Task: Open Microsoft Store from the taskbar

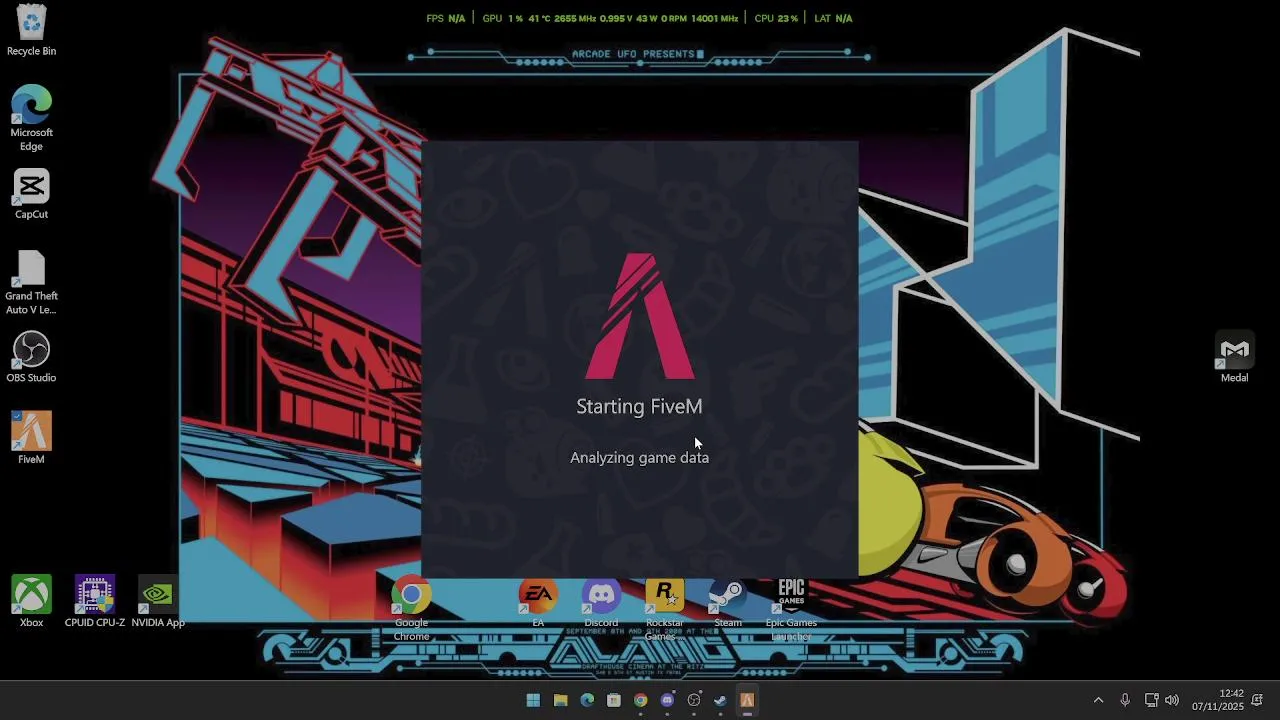Action: click(614, 700)
